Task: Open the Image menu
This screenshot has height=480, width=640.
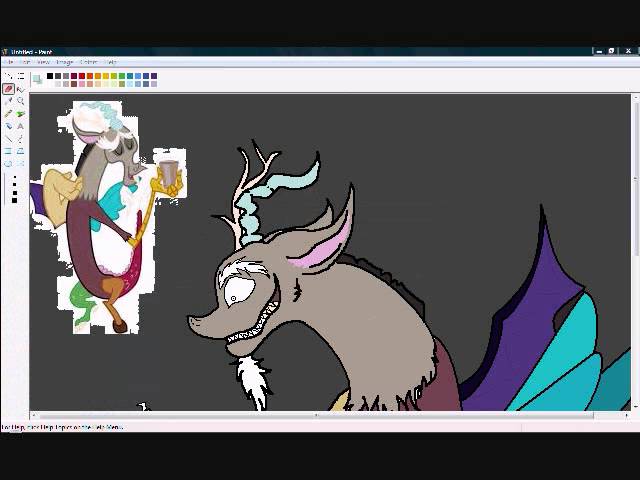Action: (x=64, y=62)
